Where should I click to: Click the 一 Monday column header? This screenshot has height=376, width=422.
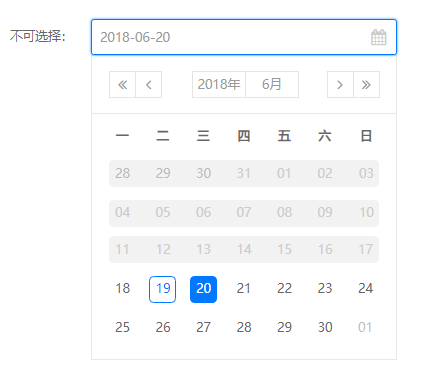coord(122,136)
